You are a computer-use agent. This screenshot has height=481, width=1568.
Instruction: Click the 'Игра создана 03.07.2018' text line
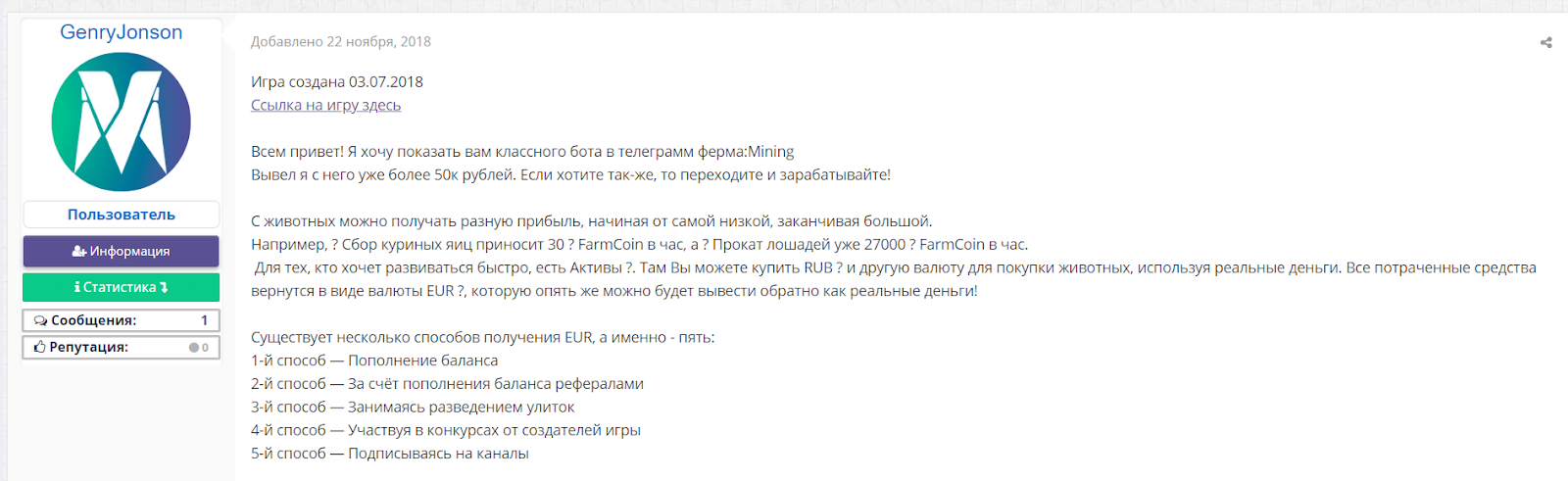pos(337,82)
